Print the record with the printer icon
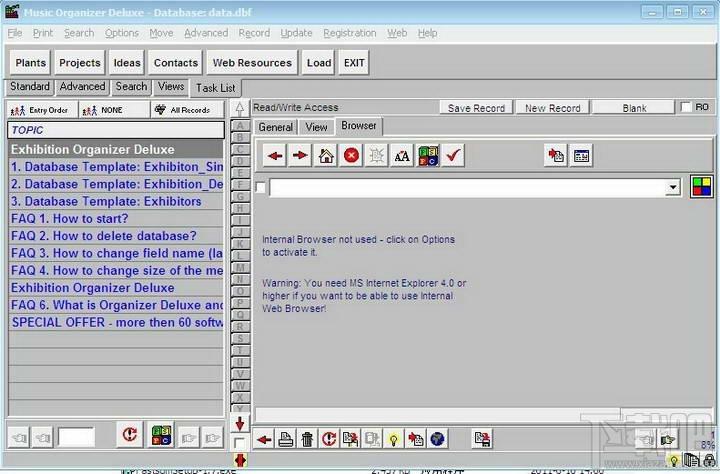 click(x=286, y=440)
